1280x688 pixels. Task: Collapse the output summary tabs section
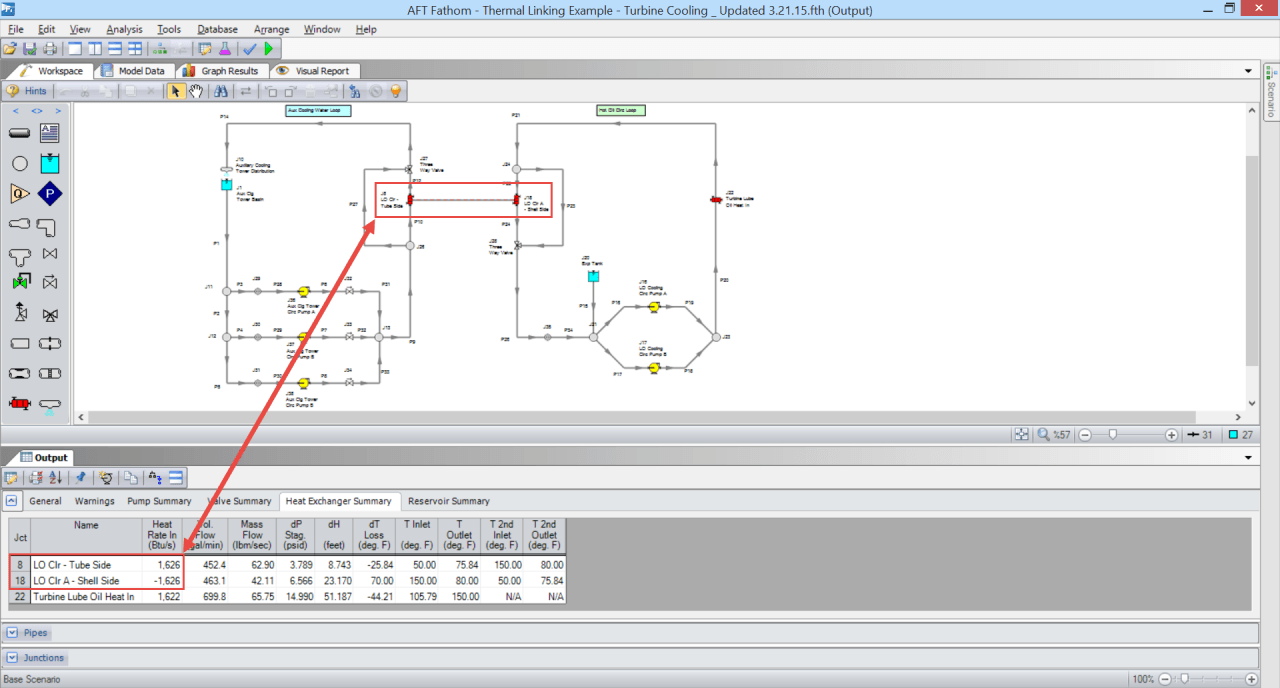[x=11, y=501]
